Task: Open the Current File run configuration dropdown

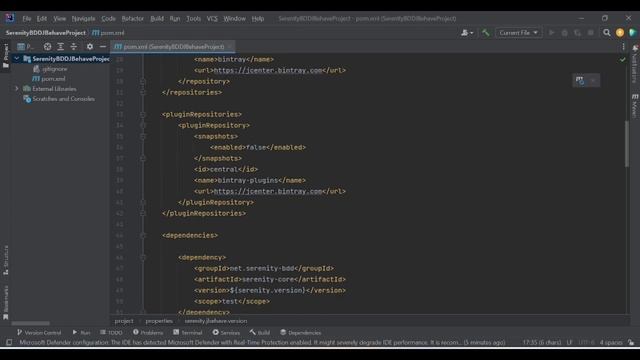Action: (x=518, y=33)
